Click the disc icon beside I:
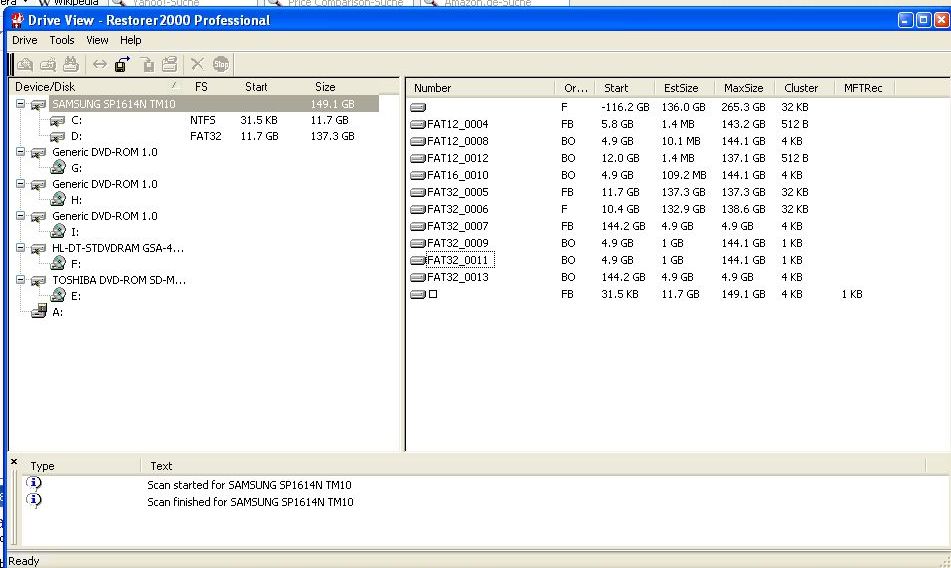This screenshot has height=568, width=951. tap(58, 231)
